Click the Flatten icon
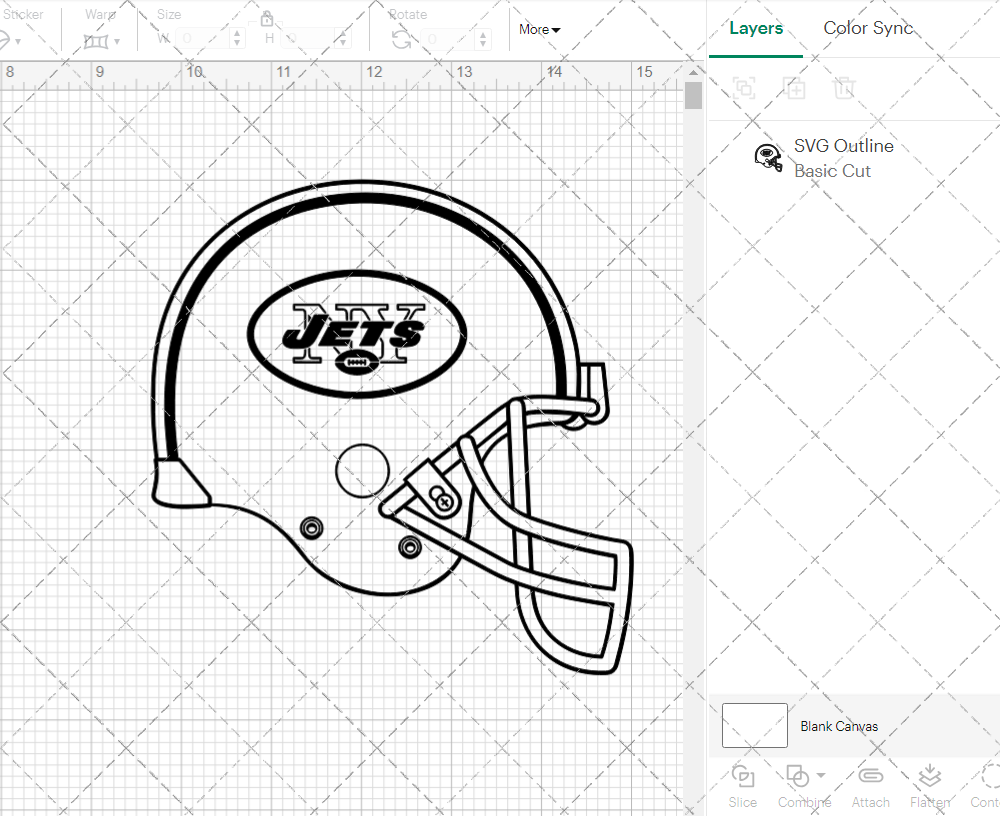Image resolution: width=1000 pixels, height=816 pixels. [x=929, y=777]
